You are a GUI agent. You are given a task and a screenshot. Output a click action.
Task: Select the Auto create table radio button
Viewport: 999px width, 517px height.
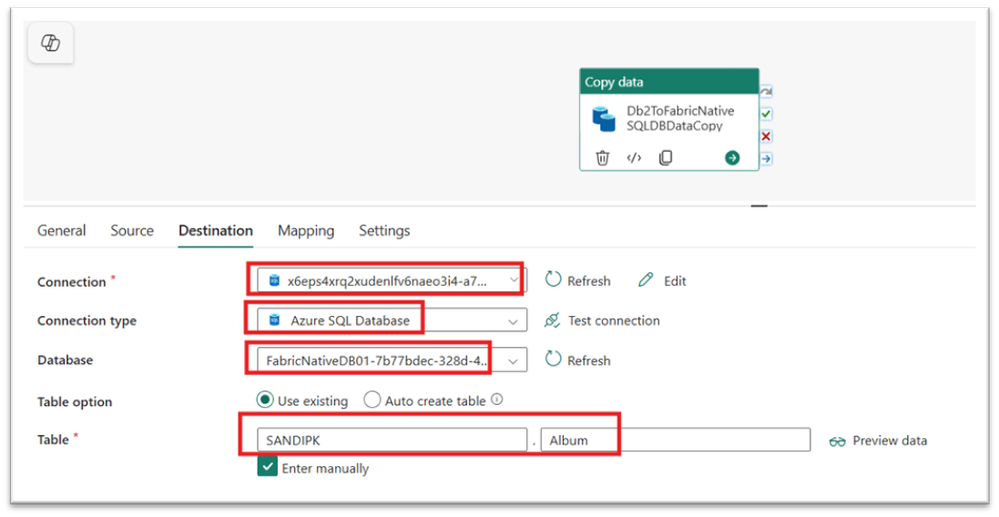(372, 400)
